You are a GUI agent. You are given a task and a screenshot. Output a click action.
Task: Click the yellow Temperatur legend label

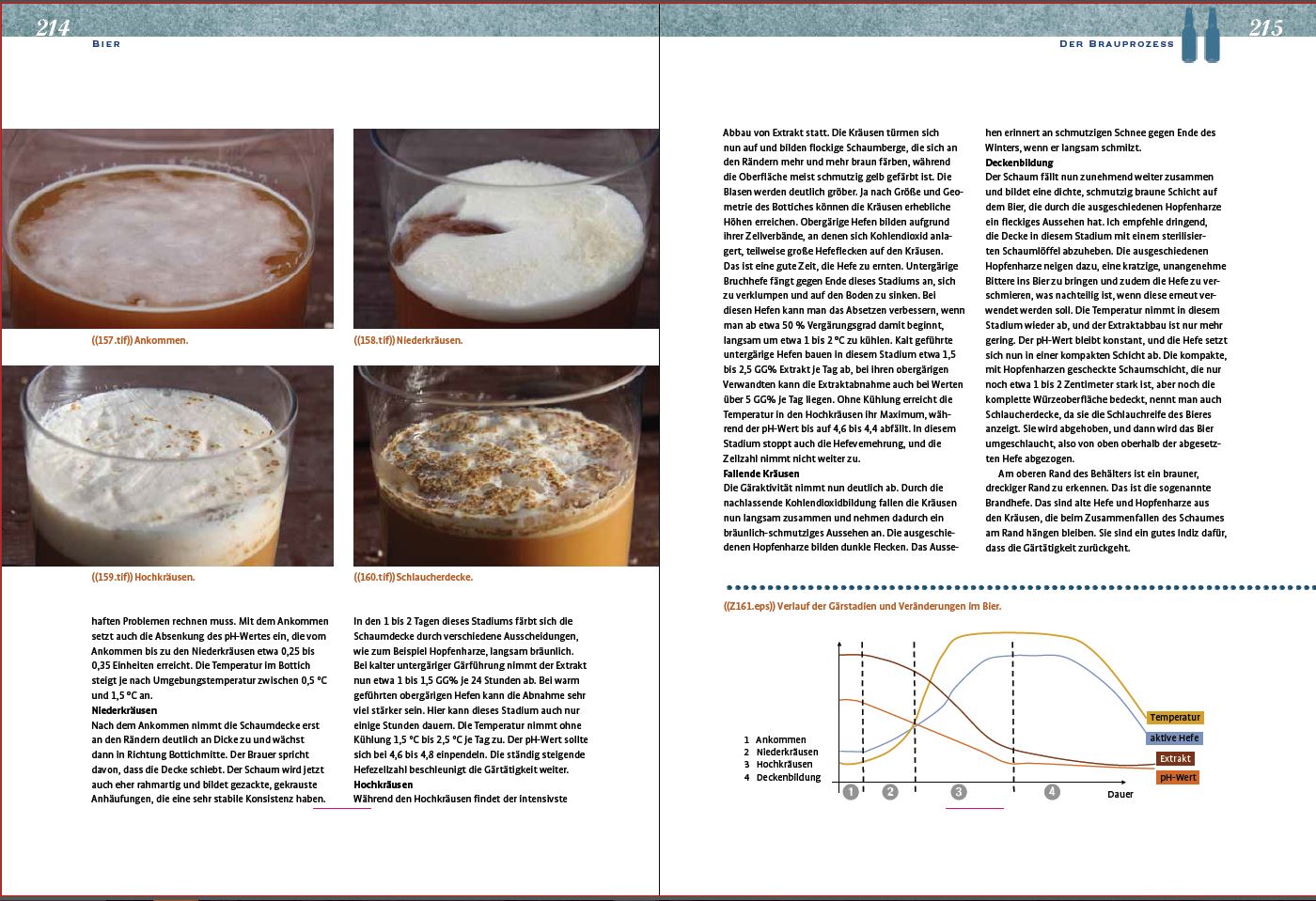[x=1175, y=717]
